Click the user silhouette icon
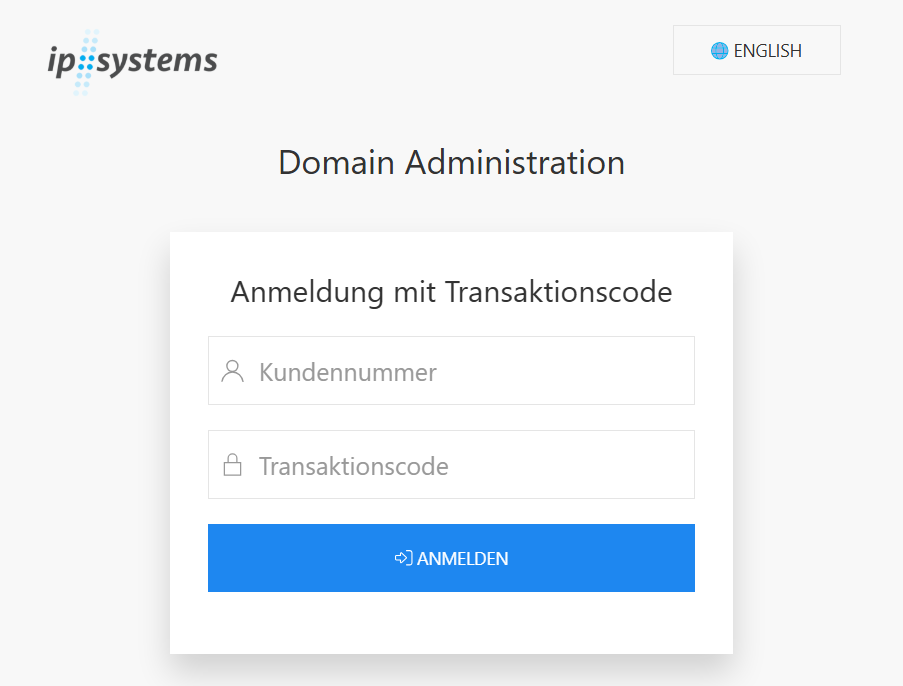903x686 pixels. pyautogui.click(x=233, y=372)
